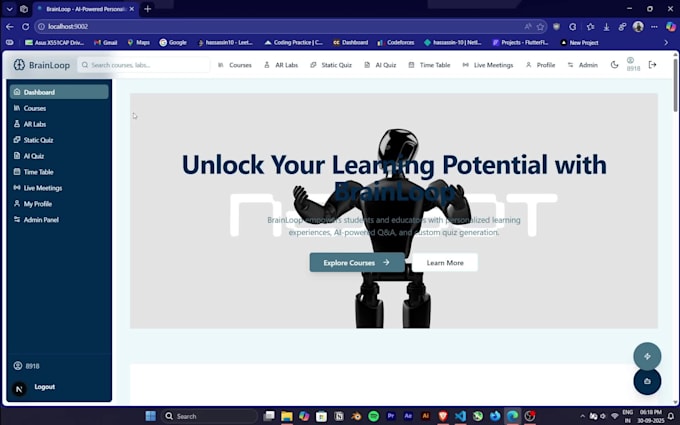Open the notifications bell in taskbar
Screen dimensions: 680x425
tap(671, 416)
